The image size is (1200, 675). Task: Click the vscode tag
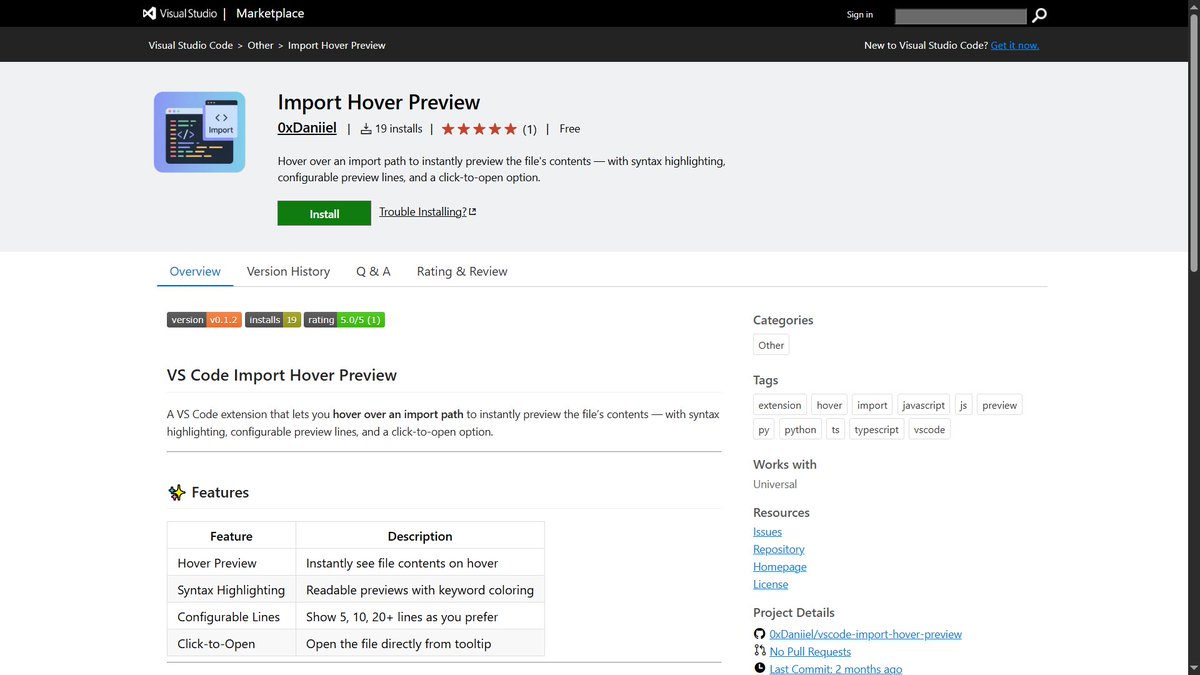pyautogui.click(x=929, y=429)
